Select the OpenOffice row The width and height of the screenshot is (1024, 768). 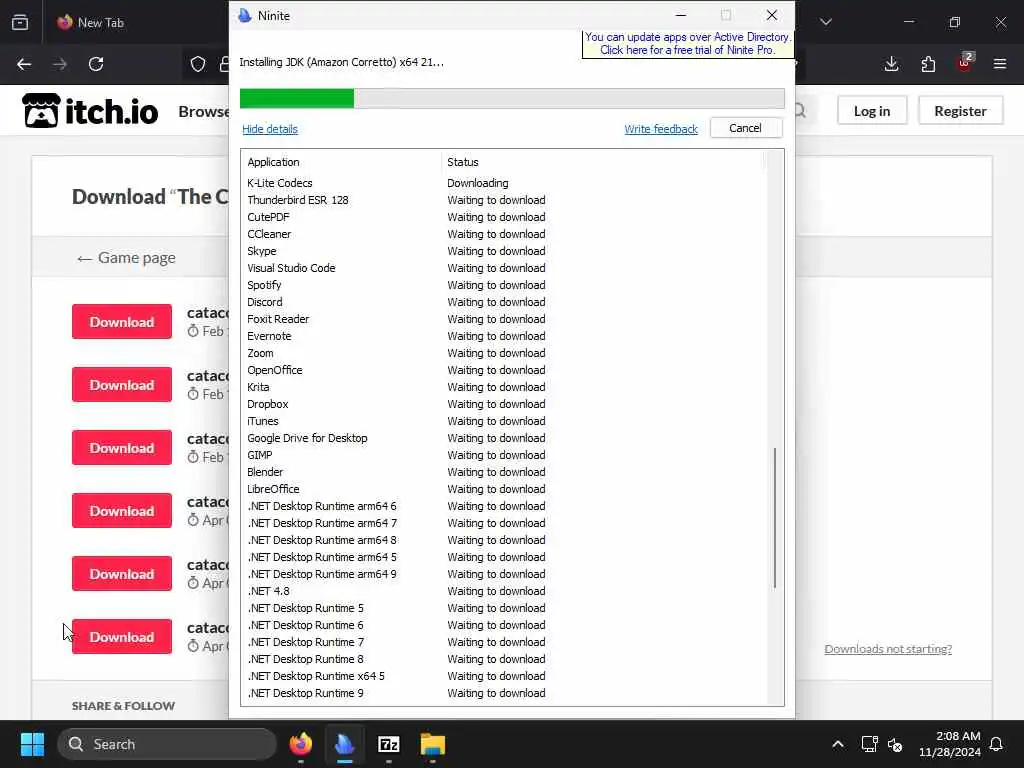(x=503, y=370)
